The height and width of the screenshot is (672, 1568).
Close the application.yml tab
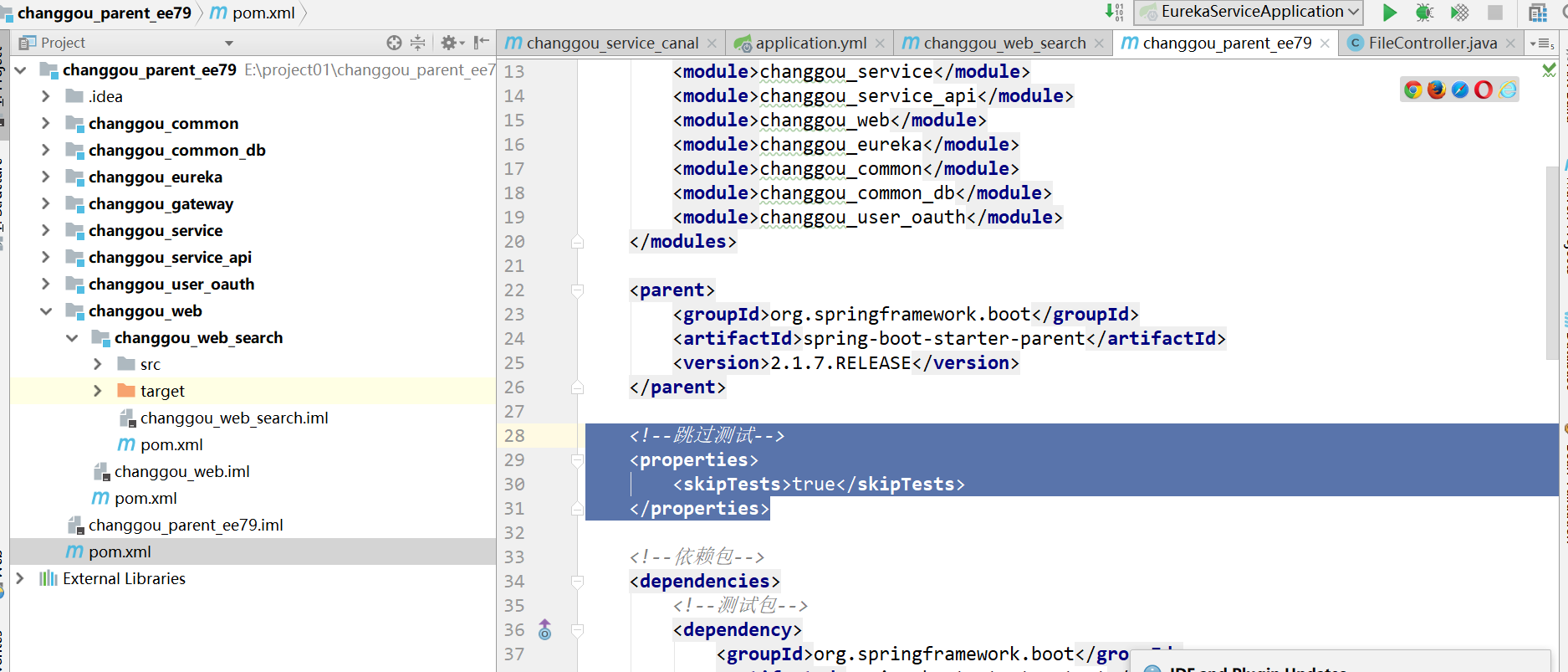click(880, 44)
